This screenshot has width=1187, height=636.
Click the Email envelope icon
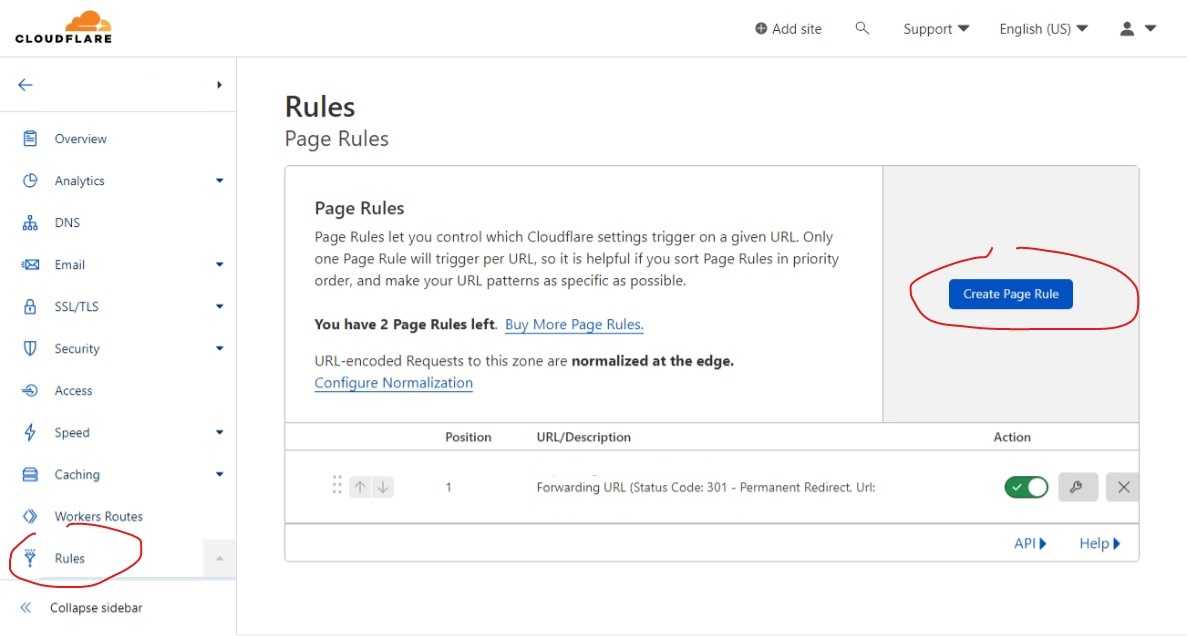(30, 264)
